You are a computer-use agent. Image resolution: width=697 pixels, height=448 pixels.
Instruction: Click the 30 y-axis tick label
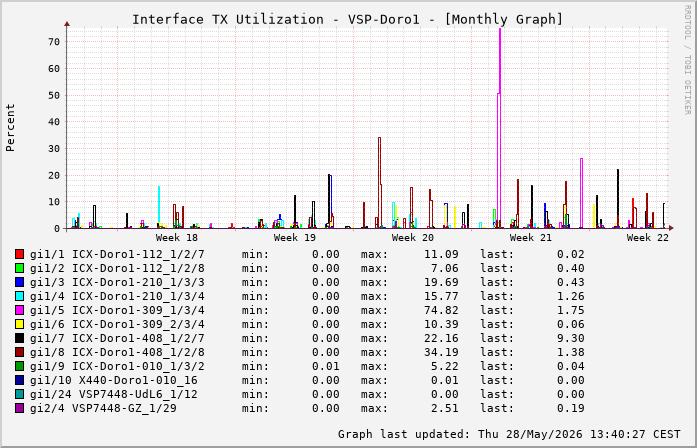click(x=54, y=148)
